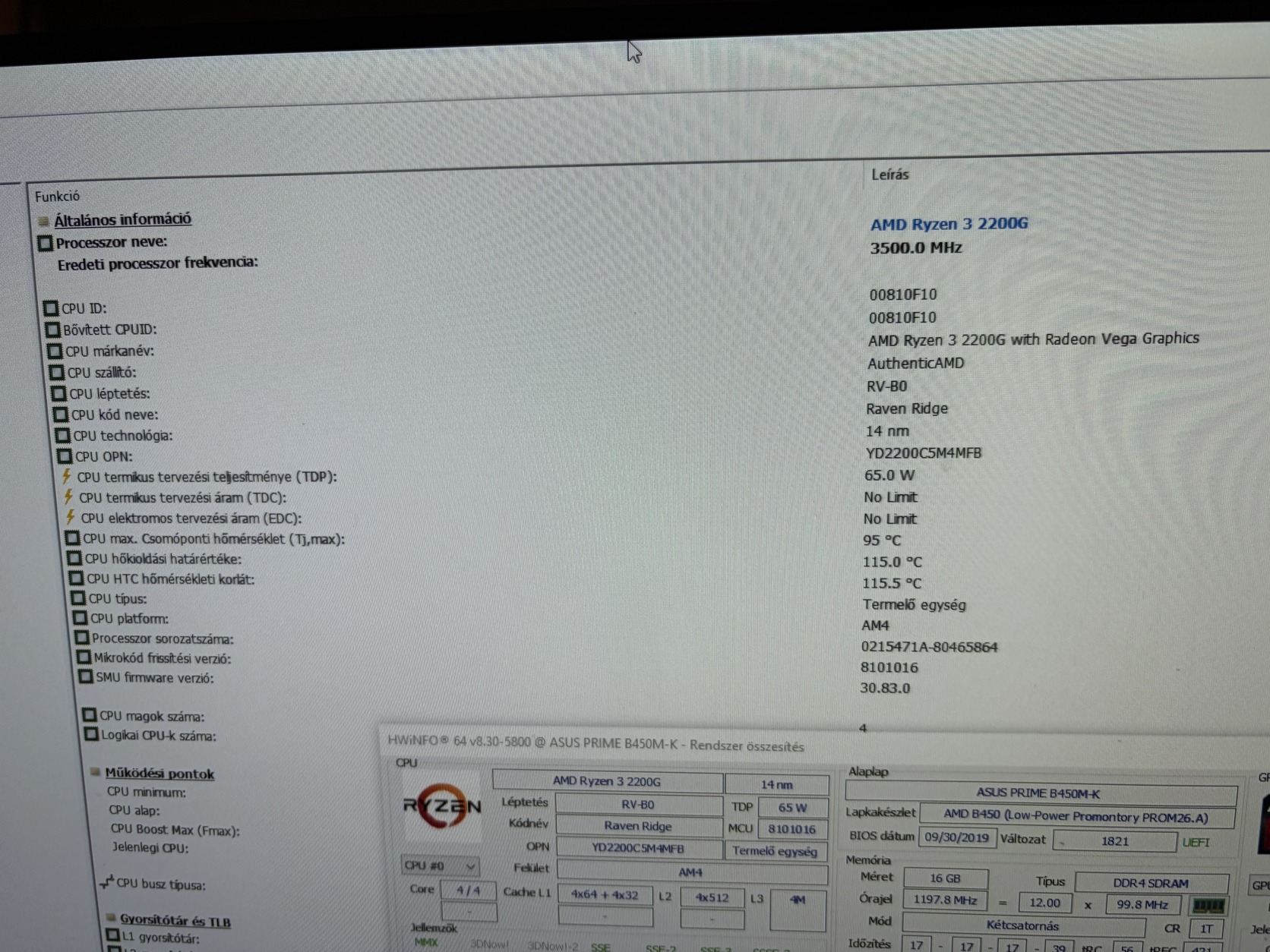Click the 30.83.0 SMU firmware value
1270x952 pixels.
click(885, 688)
